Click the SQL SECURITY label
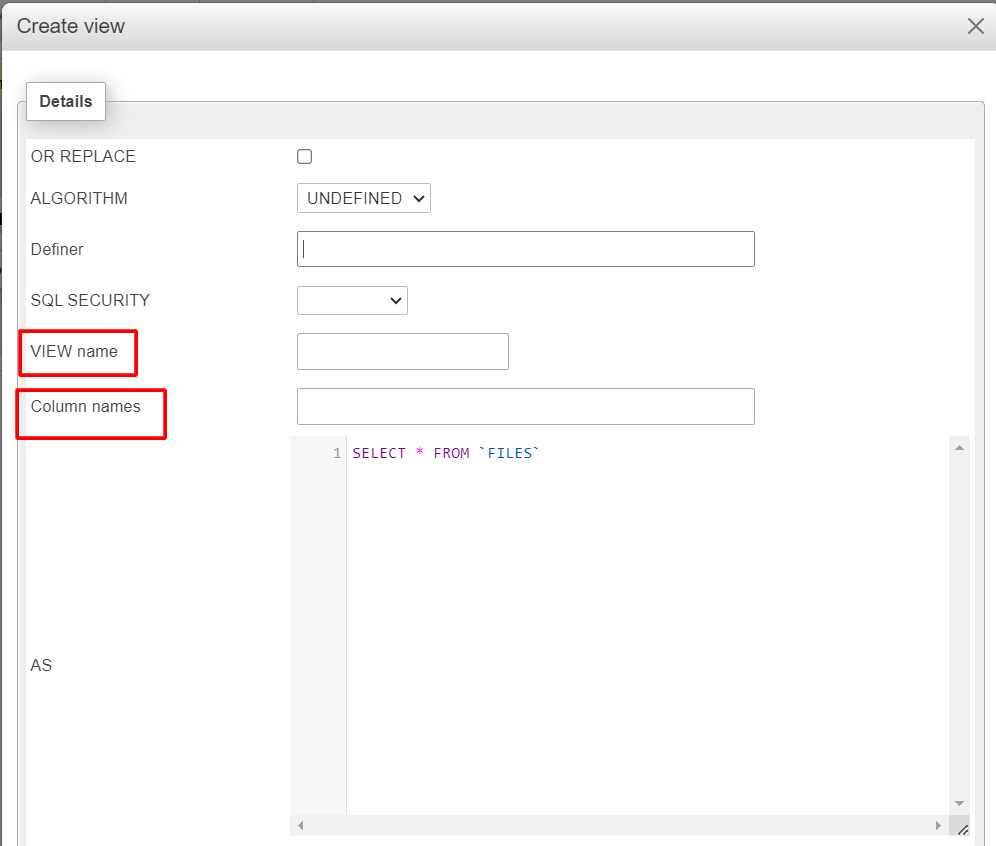The height and width of the screenshot is (846, 996). [90, 300]
